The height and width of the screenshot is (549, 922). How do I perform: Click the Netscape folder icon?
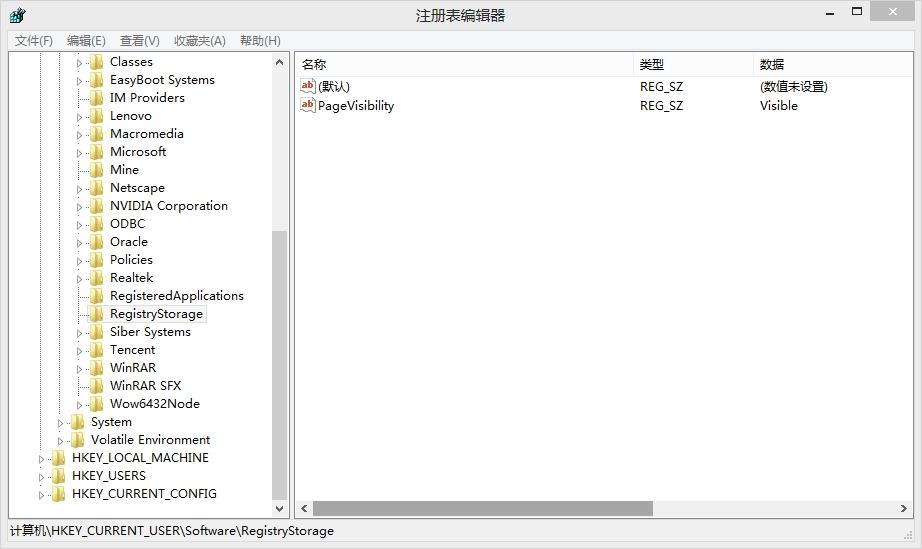[x=96, y=188]
